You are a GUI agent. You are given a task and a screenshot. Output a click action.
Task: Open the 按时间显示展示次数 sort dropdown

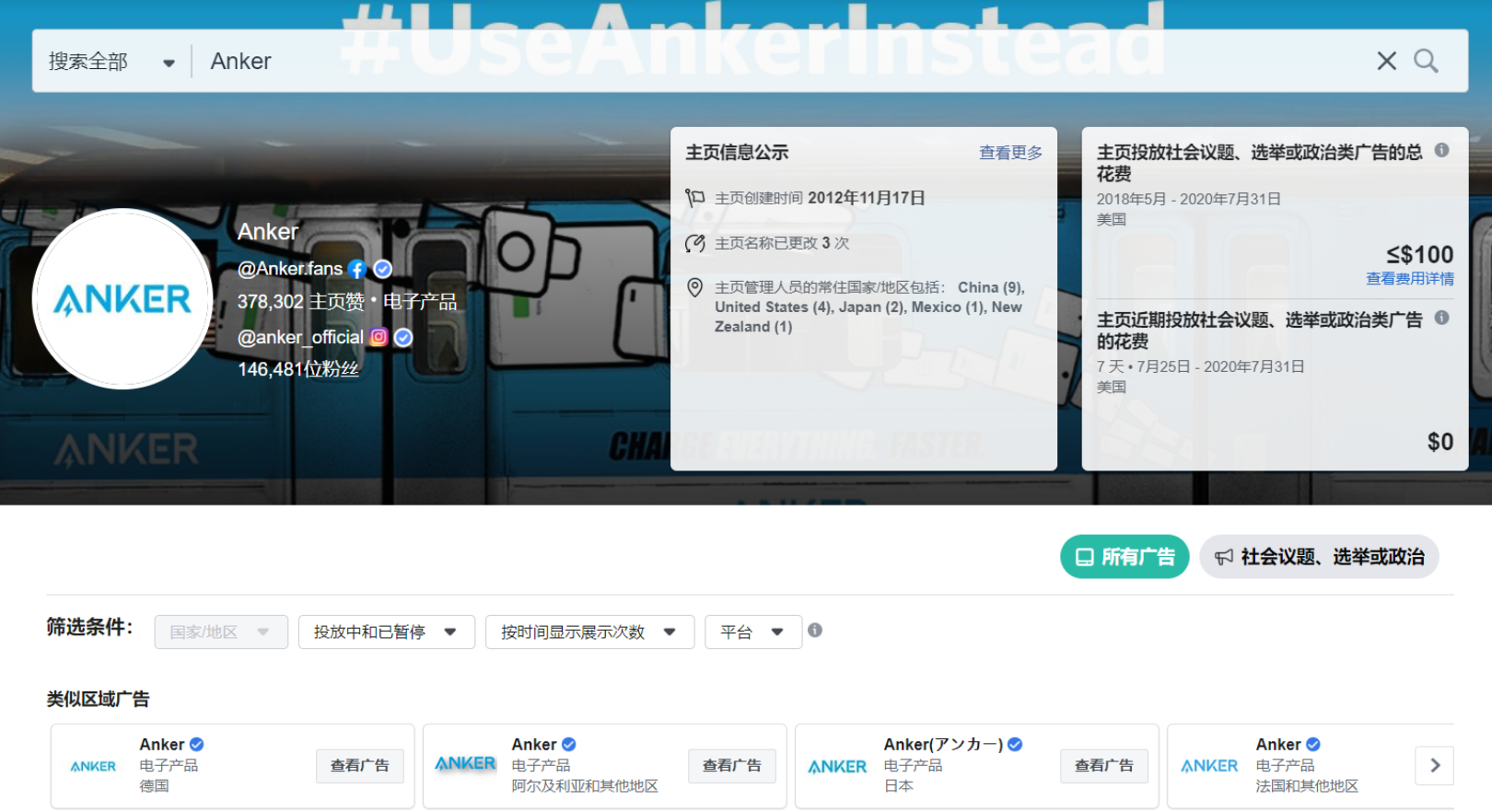(589, 632)
